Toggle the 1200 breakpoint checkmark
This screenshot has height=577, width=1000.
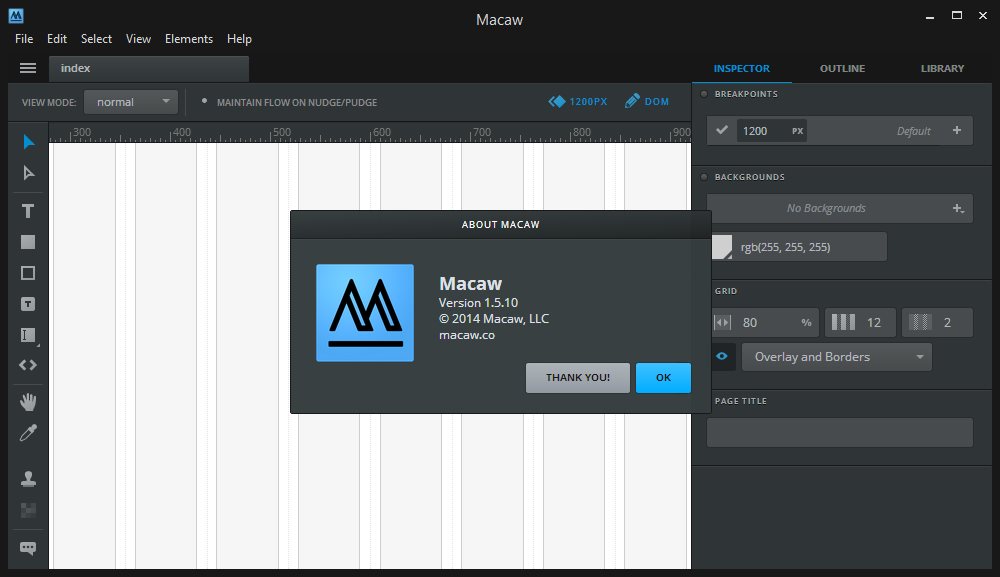click(x=722, y=130)
